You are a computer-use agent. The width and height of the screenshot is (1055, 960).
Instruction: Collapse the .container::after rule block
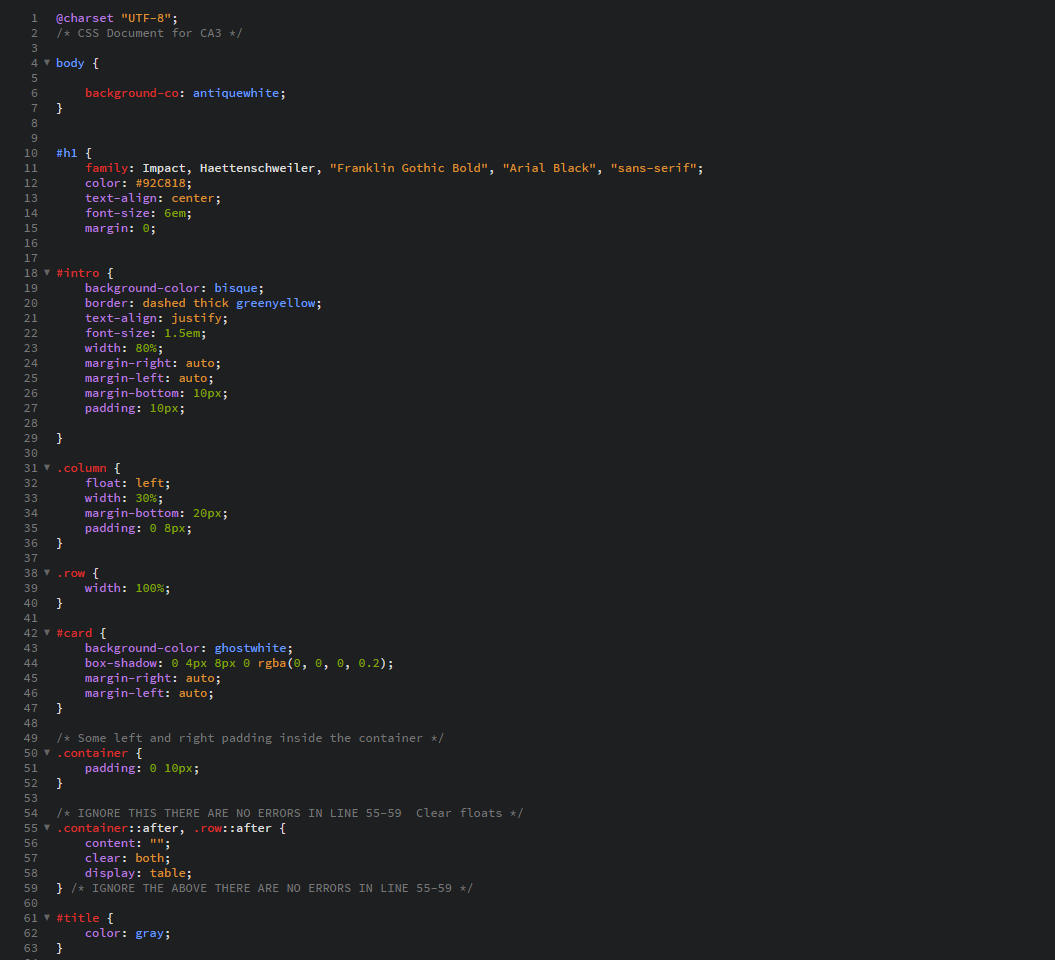point(46,828)
